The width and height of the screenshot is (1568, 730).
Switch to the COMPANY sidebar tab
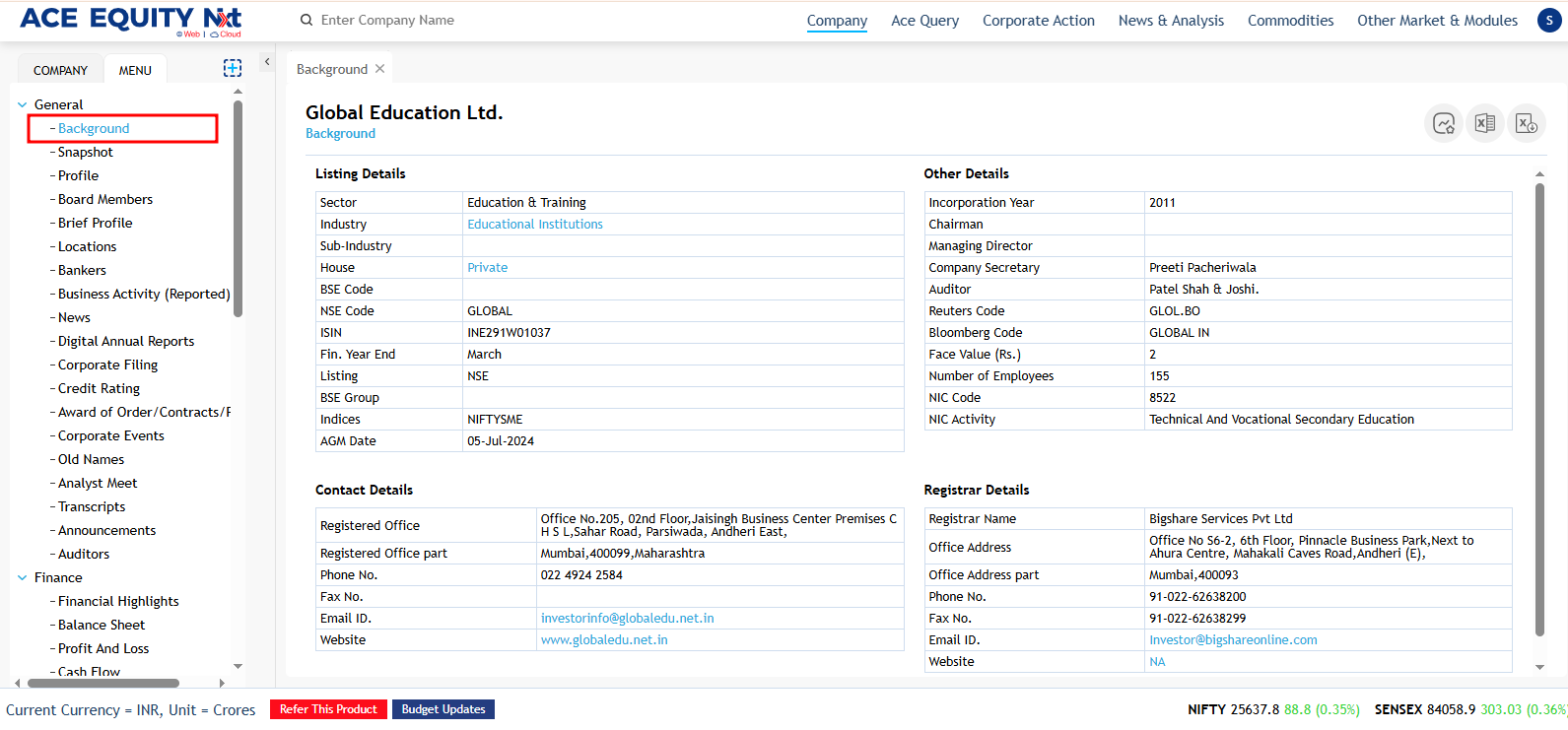[x=60, y=70]
